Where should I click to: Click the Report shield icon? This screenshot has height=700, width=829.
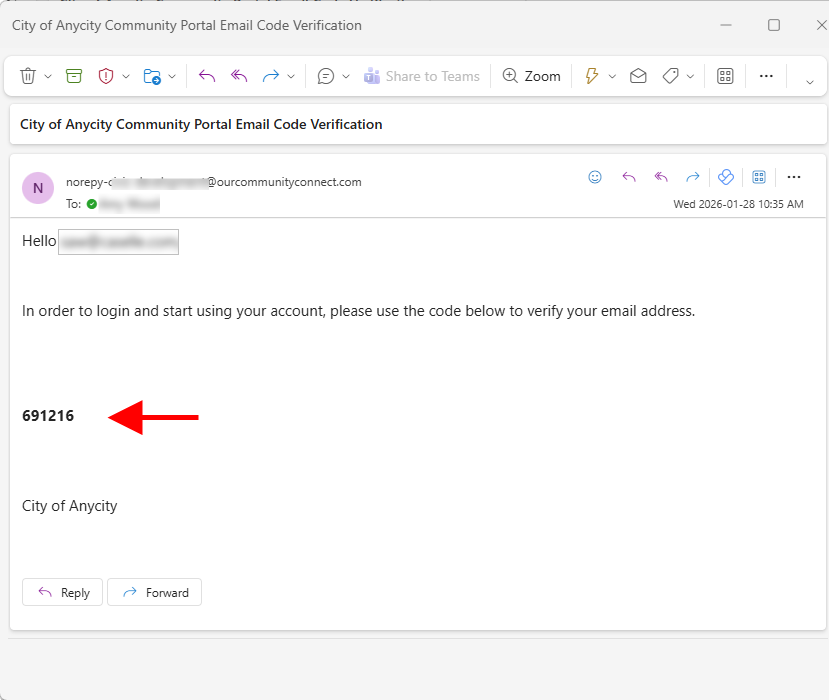106,76
